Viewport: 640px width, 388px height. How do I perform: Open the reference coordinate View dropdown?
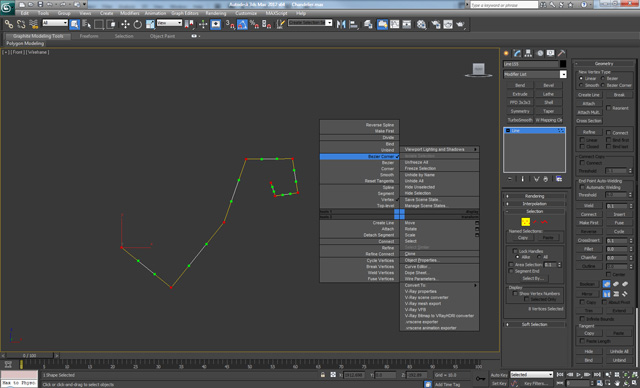169,23
